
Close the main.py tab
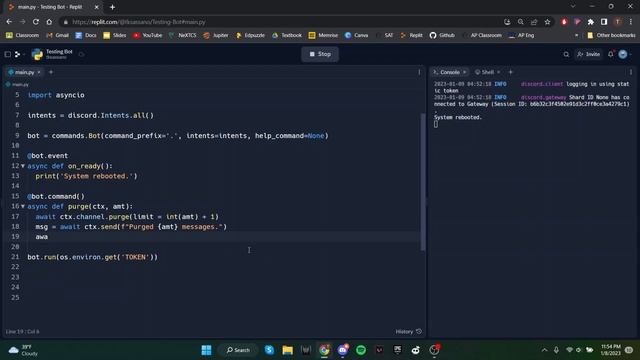point(39,72)
